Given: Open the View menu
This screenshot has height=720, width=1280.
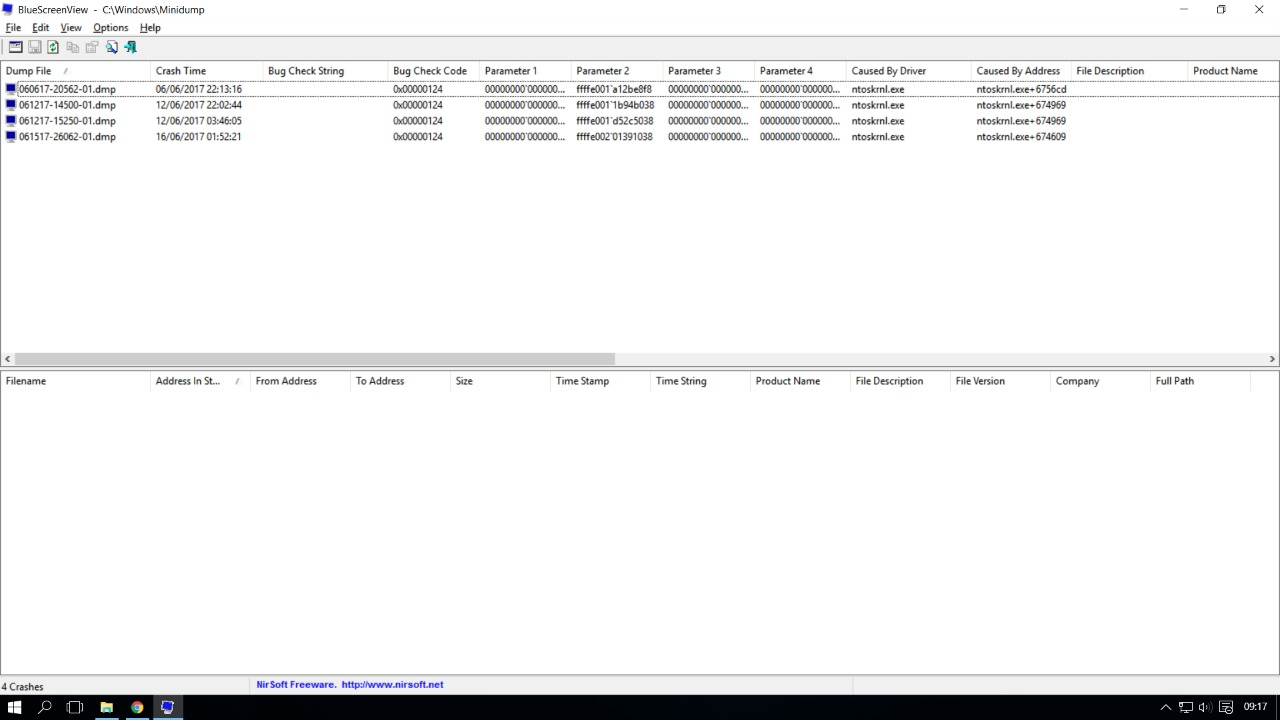Looking at the screenshot, I should click(71, 28).
